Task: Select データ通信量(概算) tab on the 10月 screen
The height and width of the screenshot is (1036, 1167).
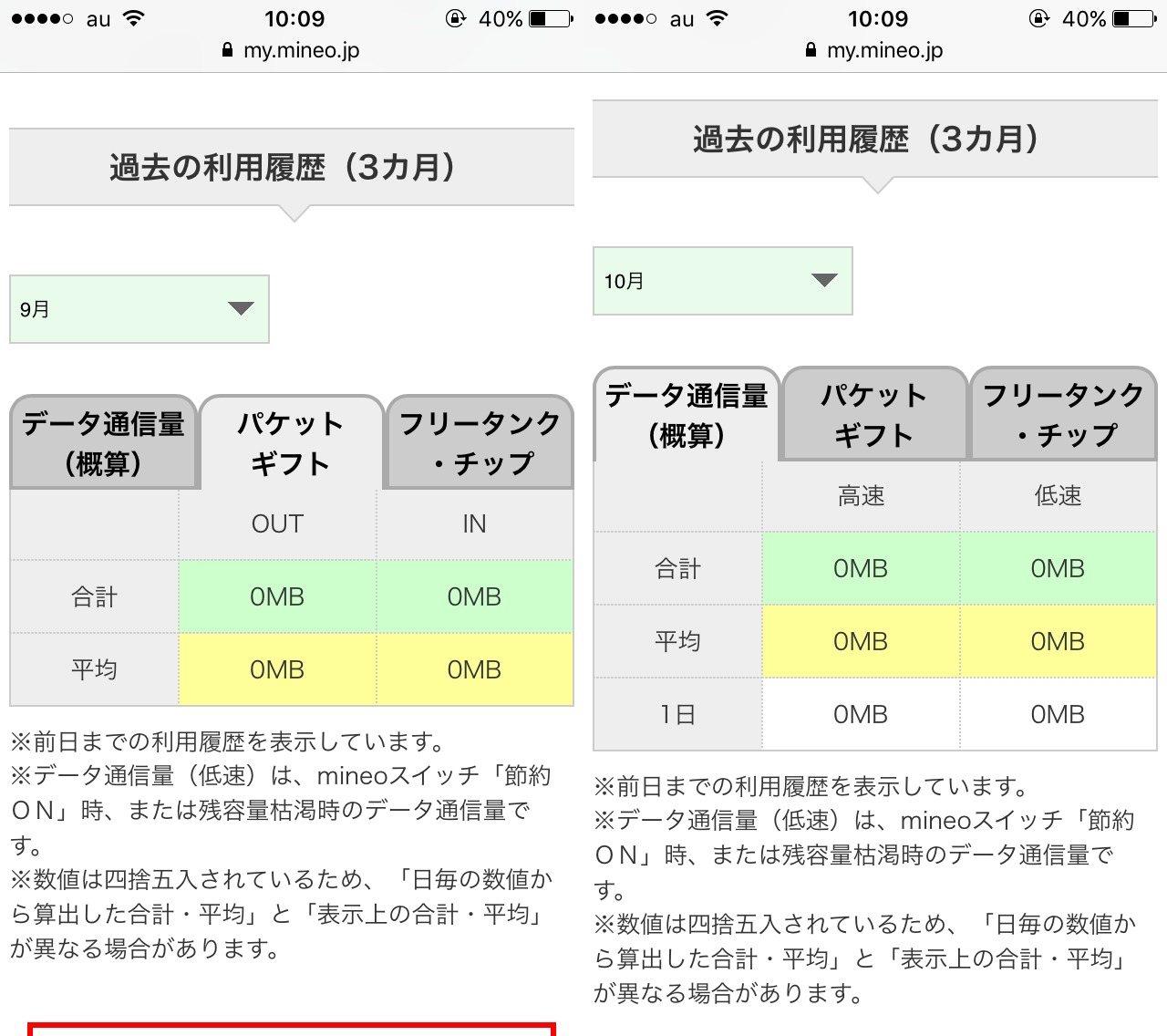Action: coord(687,415)
